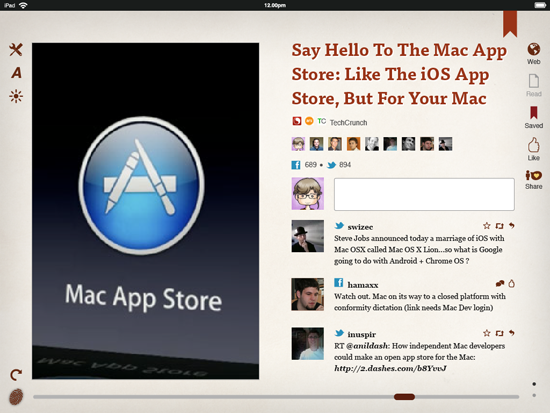This screenshot has width=550, height=413.
Task: Tap the 12.00pm clock in status bar
Action: click(275, 5)
